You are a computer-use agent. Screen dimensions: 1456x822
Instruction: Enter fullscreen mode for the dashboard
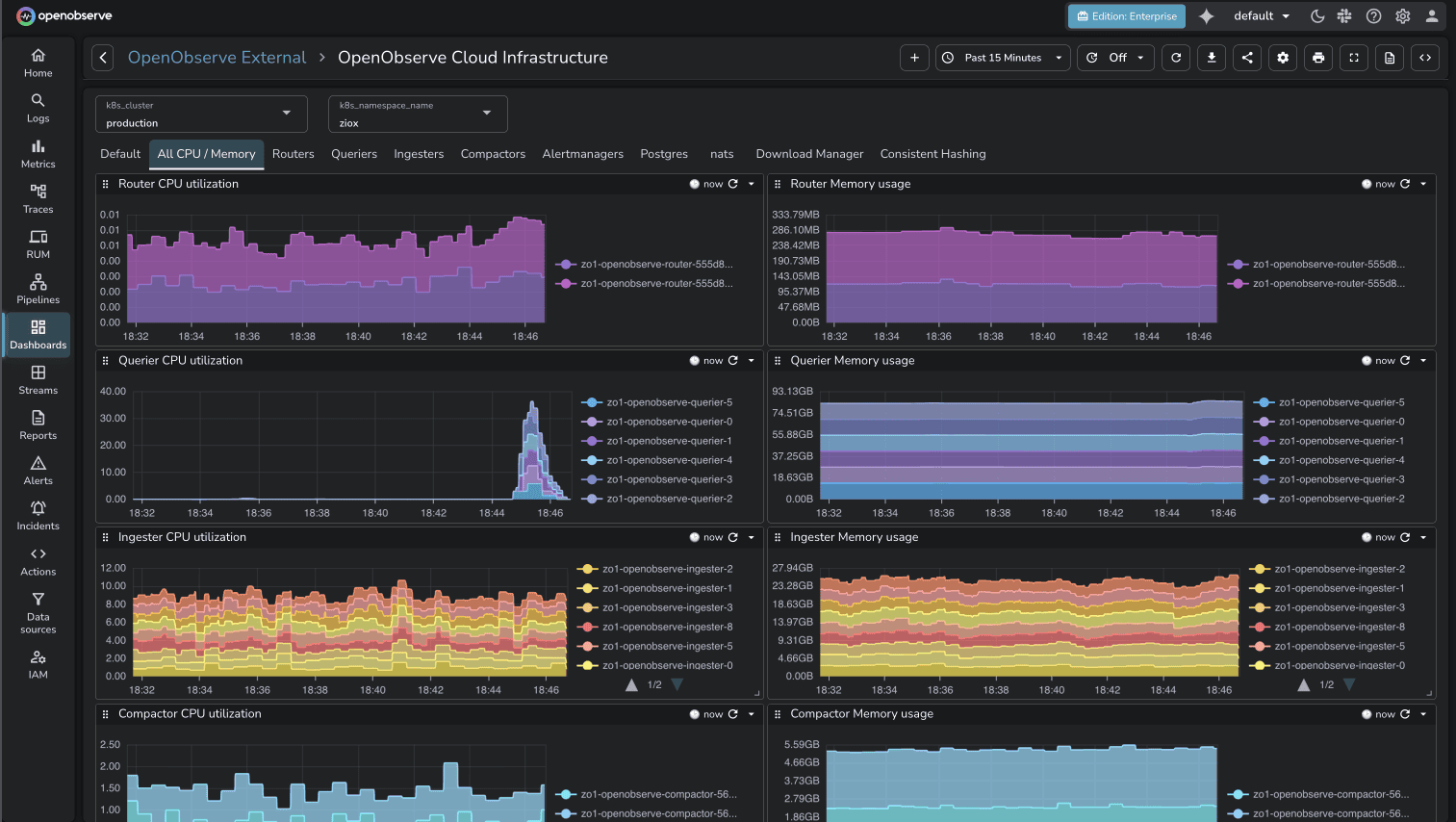(x=1353, y=58)
